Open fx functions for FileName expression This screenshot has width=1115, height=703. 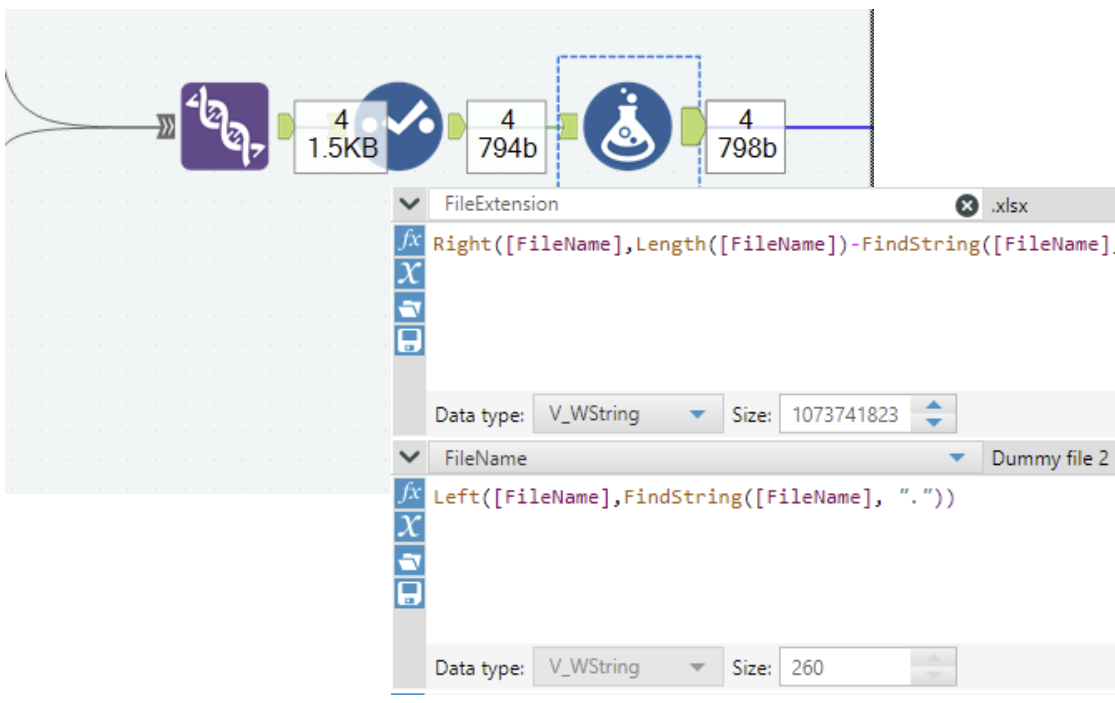click(410, 493)
